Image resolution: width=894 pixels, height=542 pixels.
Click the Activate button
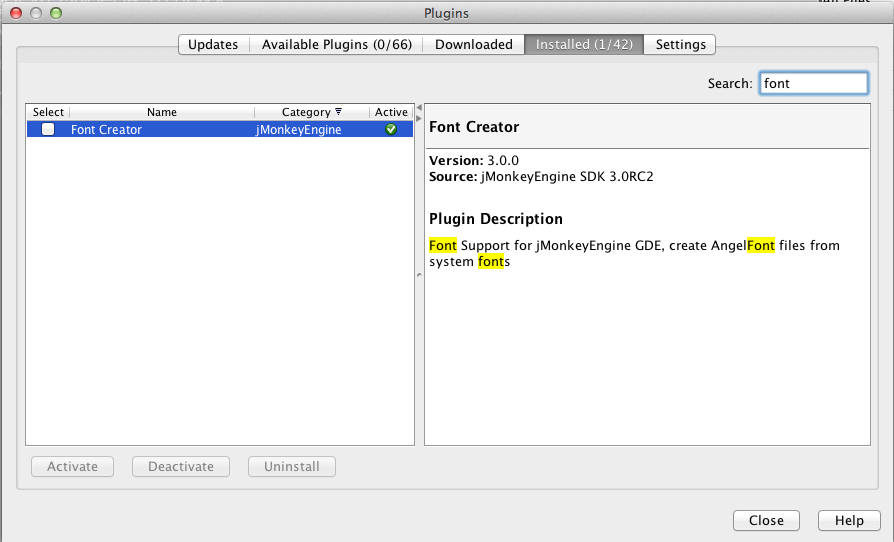(x=72, y=466)
